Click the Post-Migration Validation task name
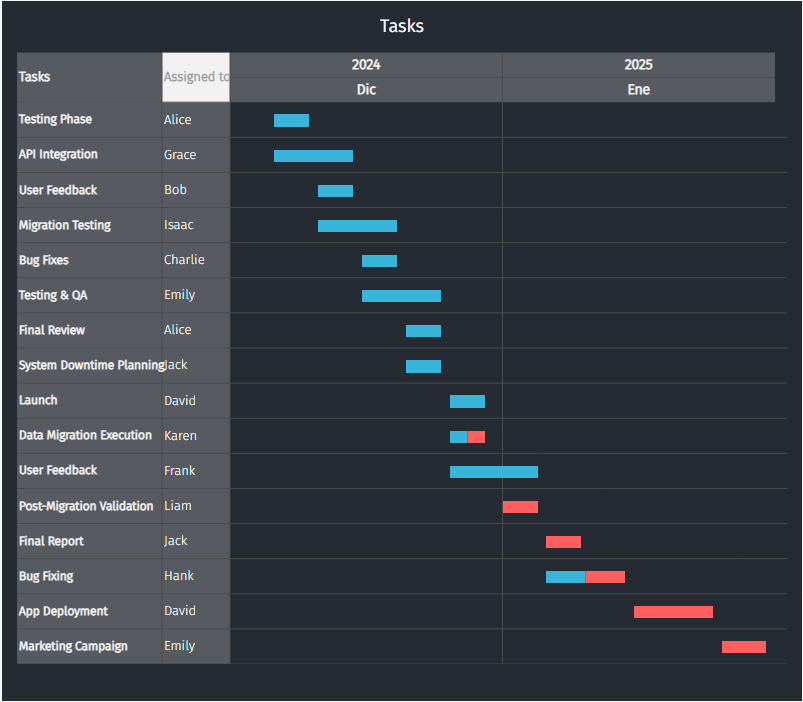 point(86,506)
